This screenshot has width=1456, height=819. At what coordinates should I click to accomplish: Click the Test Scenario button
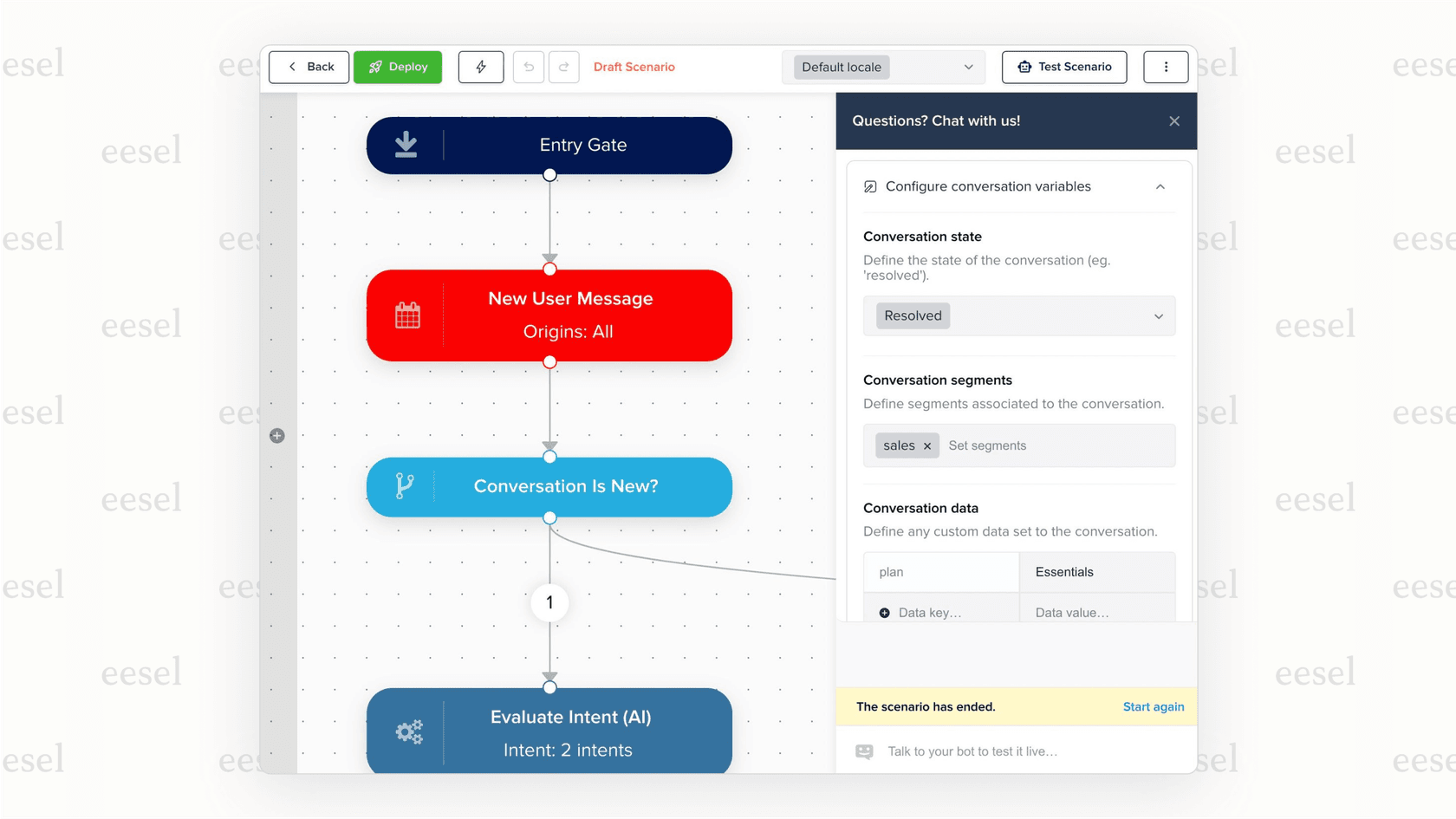[1064, 67]
